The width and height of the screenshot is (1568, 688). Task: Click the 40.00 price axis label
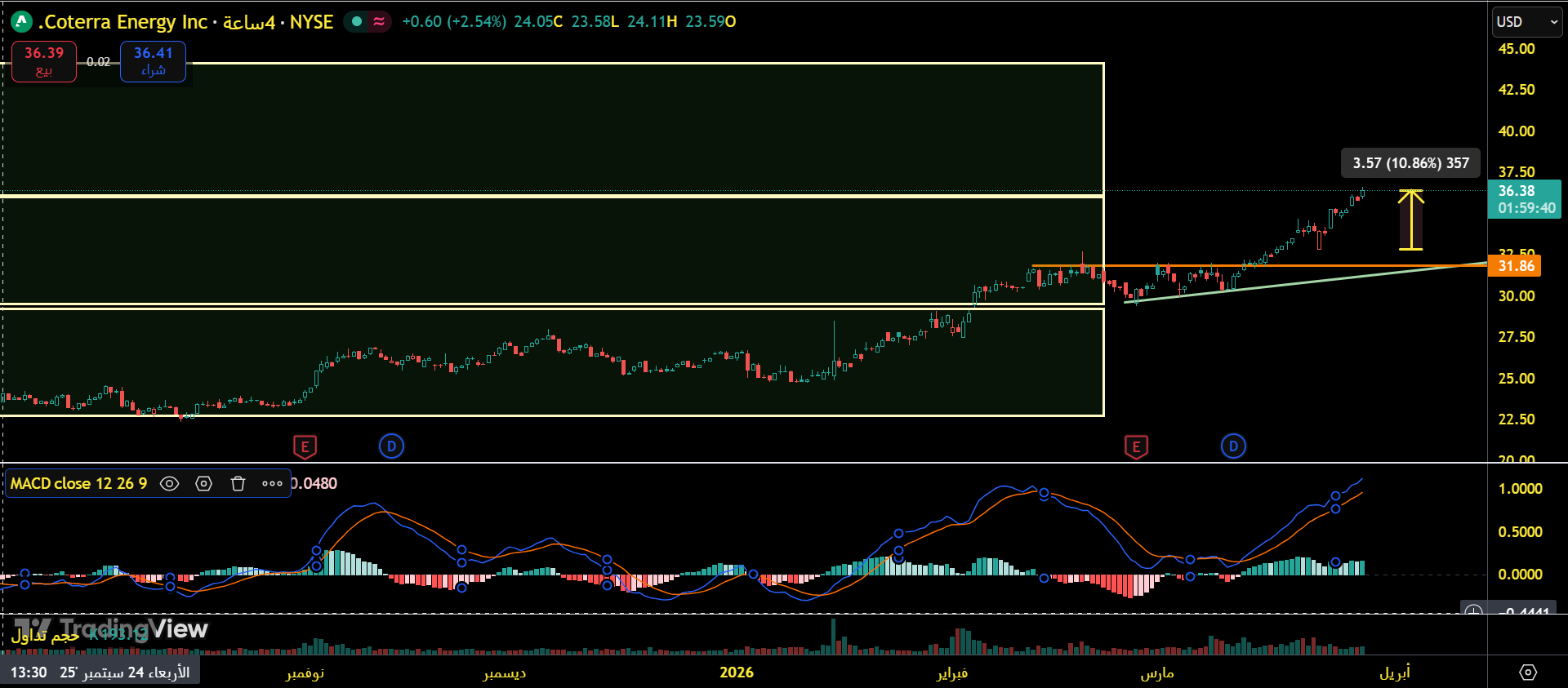[x=1516, y=131]
